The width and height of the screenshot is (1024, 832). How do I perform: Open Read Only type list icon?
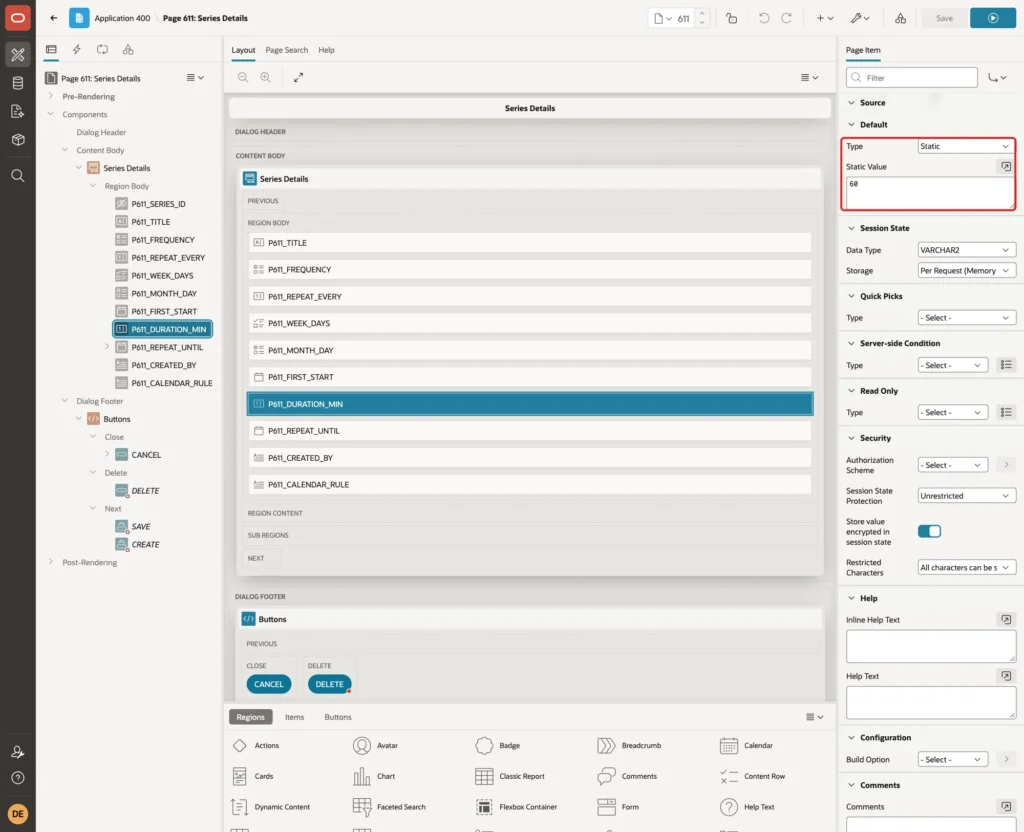(1006, 413)
